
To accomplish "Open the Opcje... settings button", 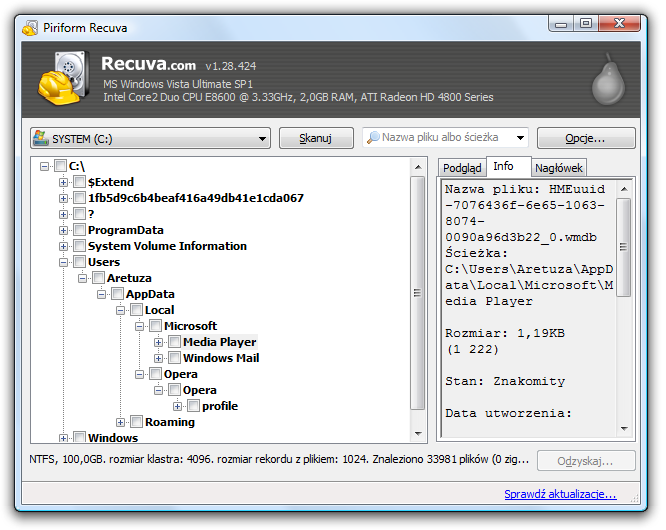I will pyautogui.click(x=586, y=138).
